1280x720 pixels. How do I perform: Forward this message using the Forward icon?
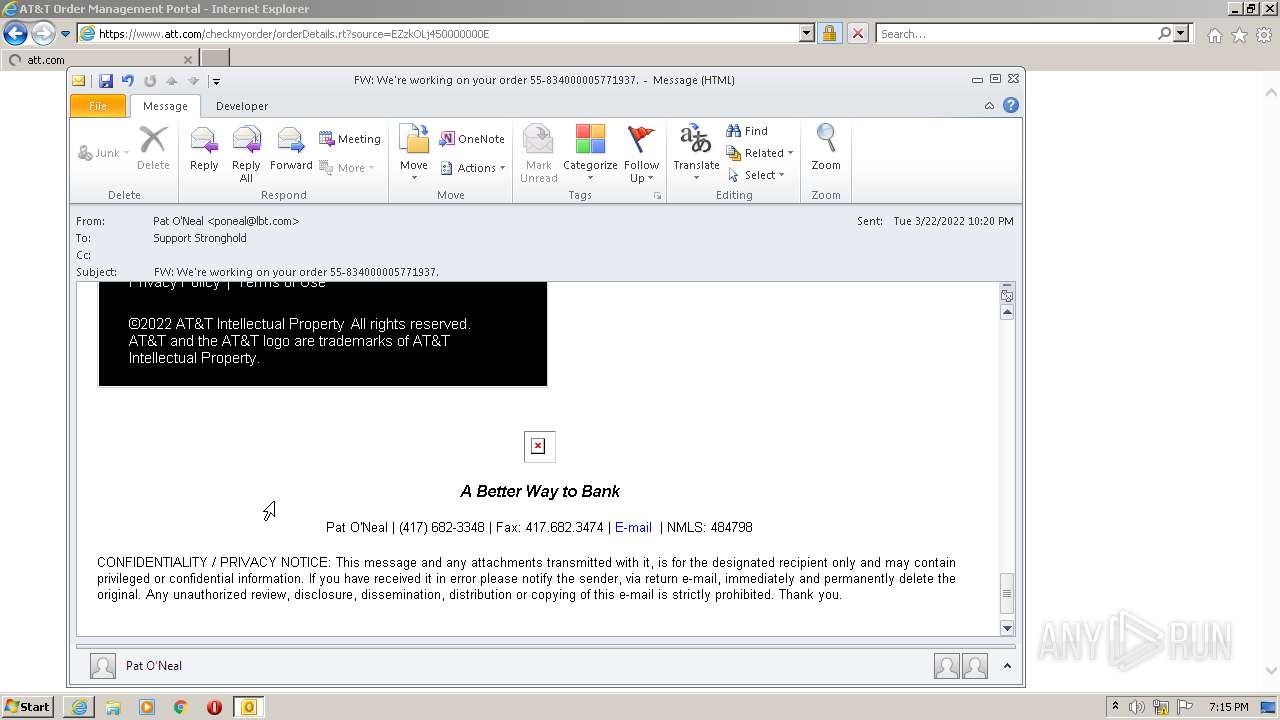pyautogui.click(x=291, y=149)
